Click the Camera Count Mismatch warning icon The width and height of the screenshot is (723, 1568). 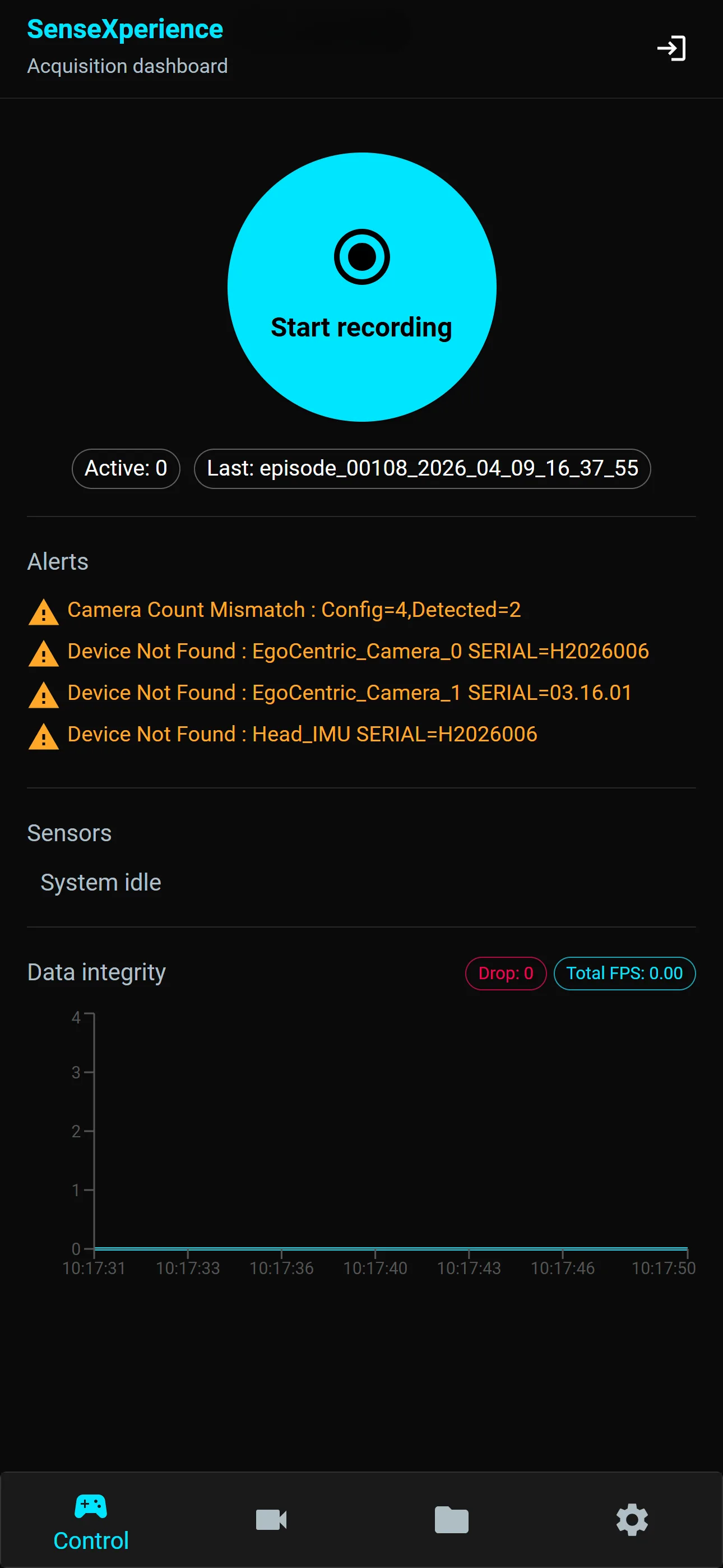coord(44,612)
